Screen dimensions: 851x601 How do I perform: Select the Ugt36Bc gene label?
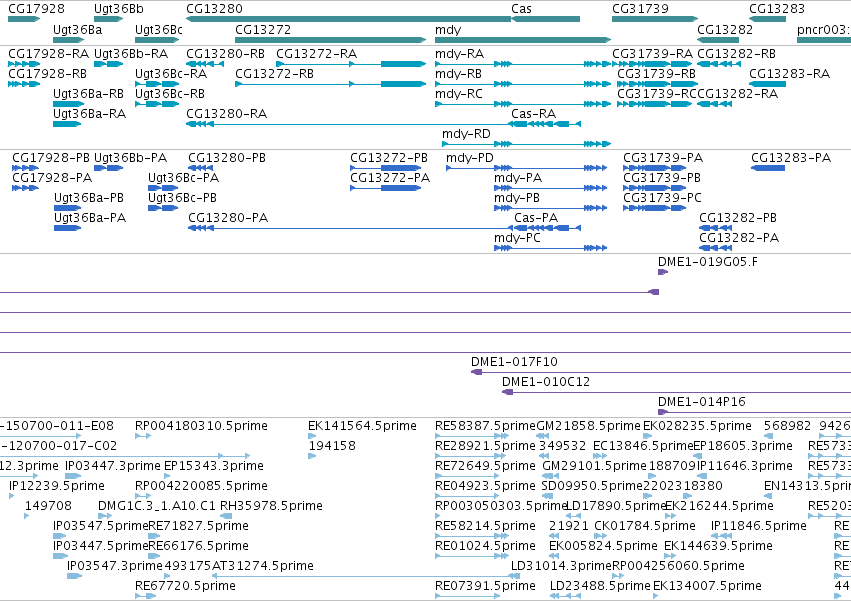159,29
